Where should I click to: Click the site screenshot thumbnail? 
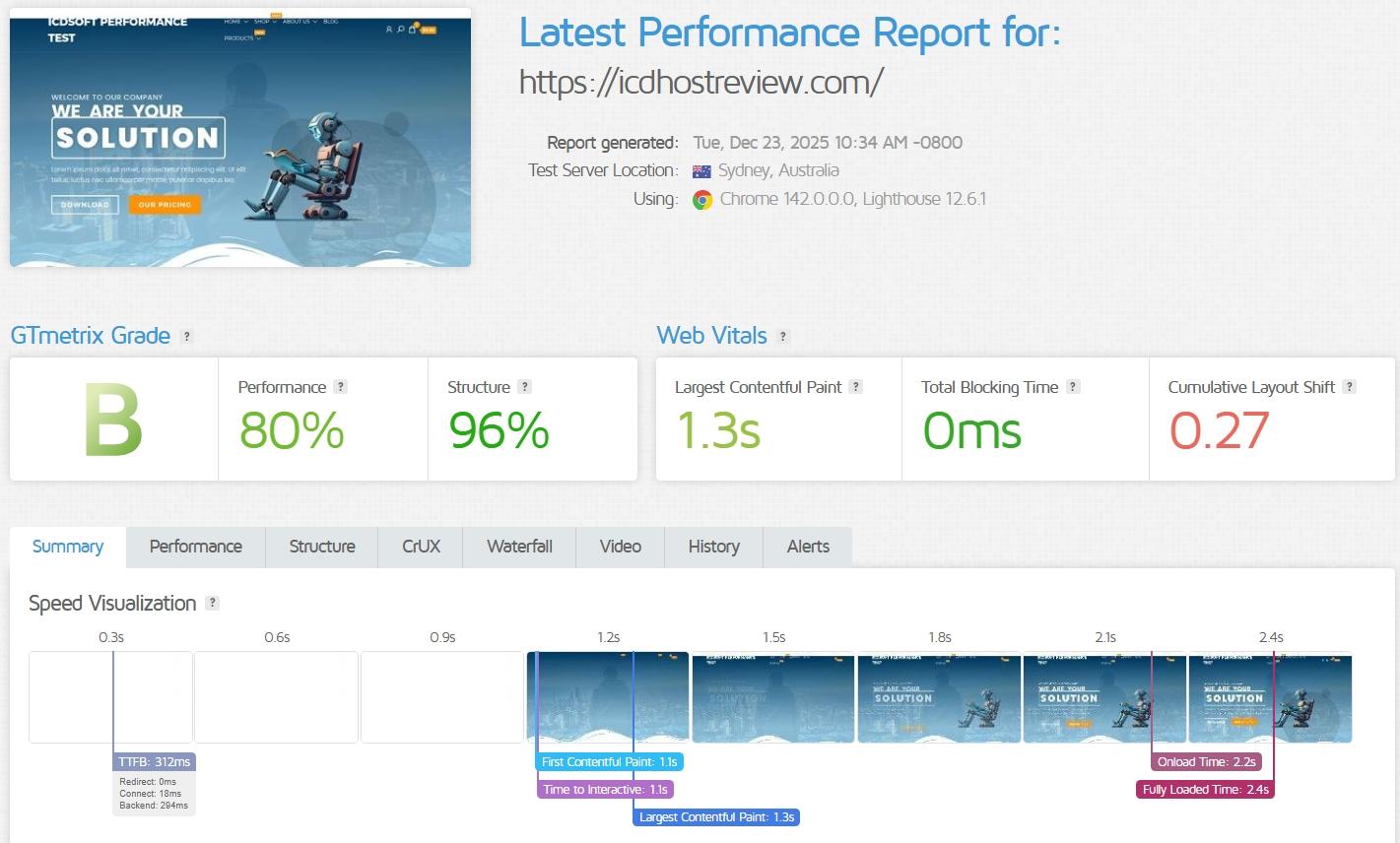tap(240, 138)
